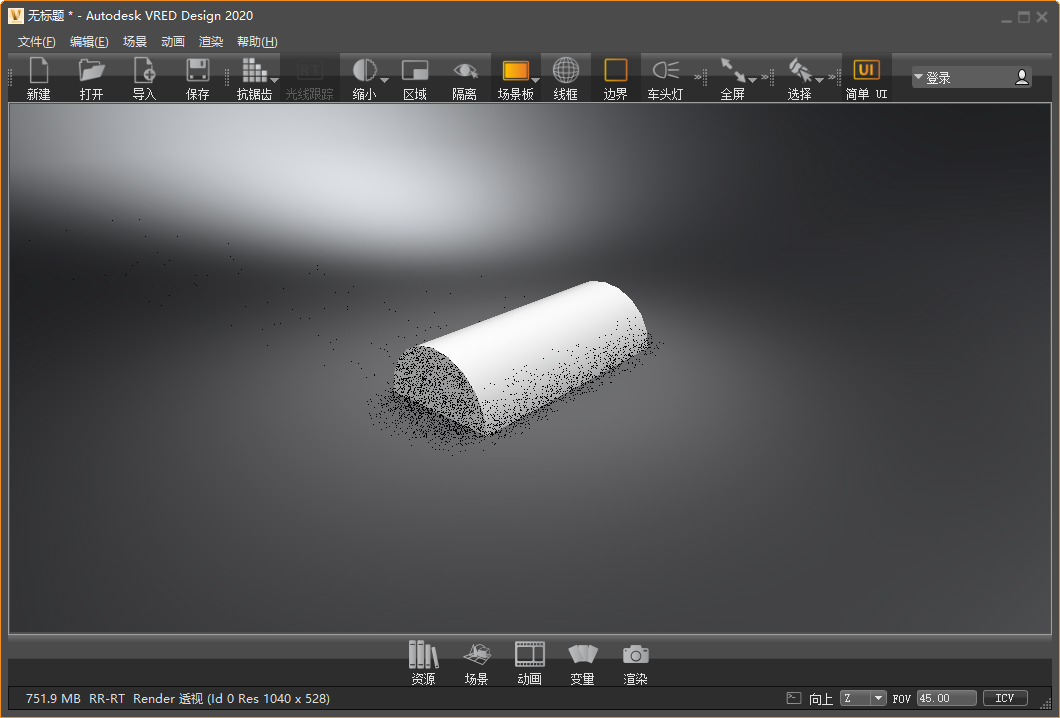Open the 资源 (Assets) panel at the bottom
The image size is (1060, 718).
(422, 660)
